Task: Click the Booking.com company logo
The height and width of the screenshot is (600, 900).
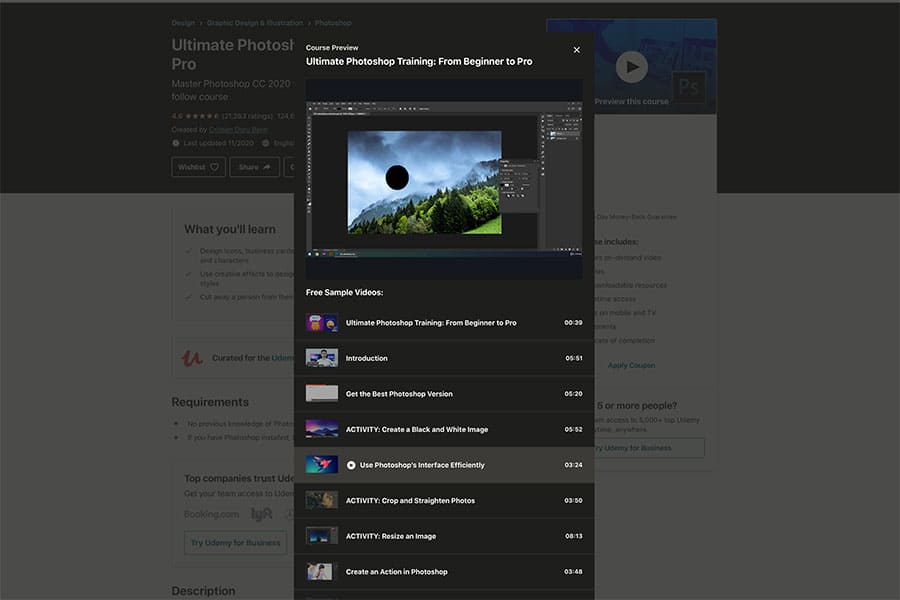Action: point(211,514)
